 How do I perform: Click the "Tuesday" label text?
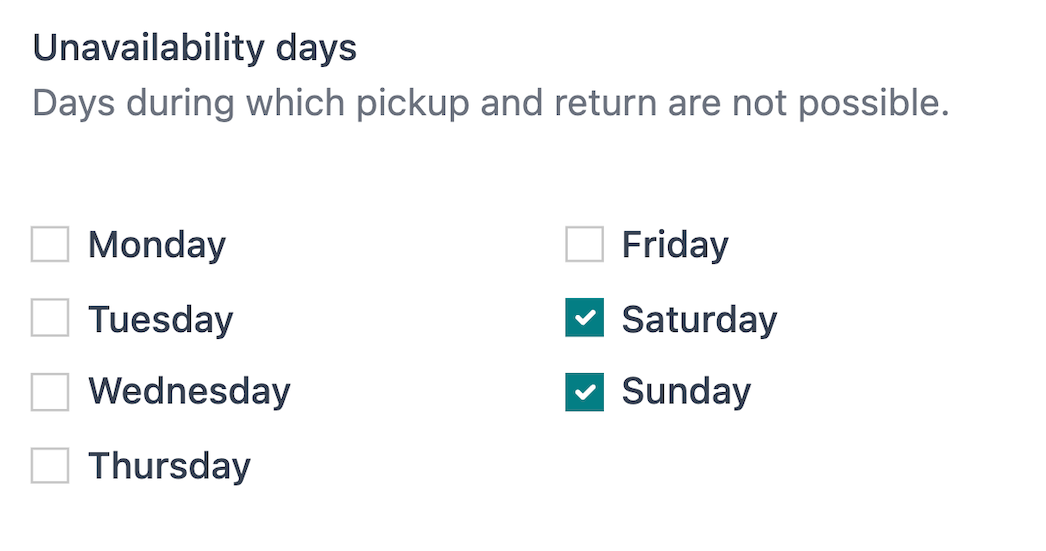click(x=160, y=319)
